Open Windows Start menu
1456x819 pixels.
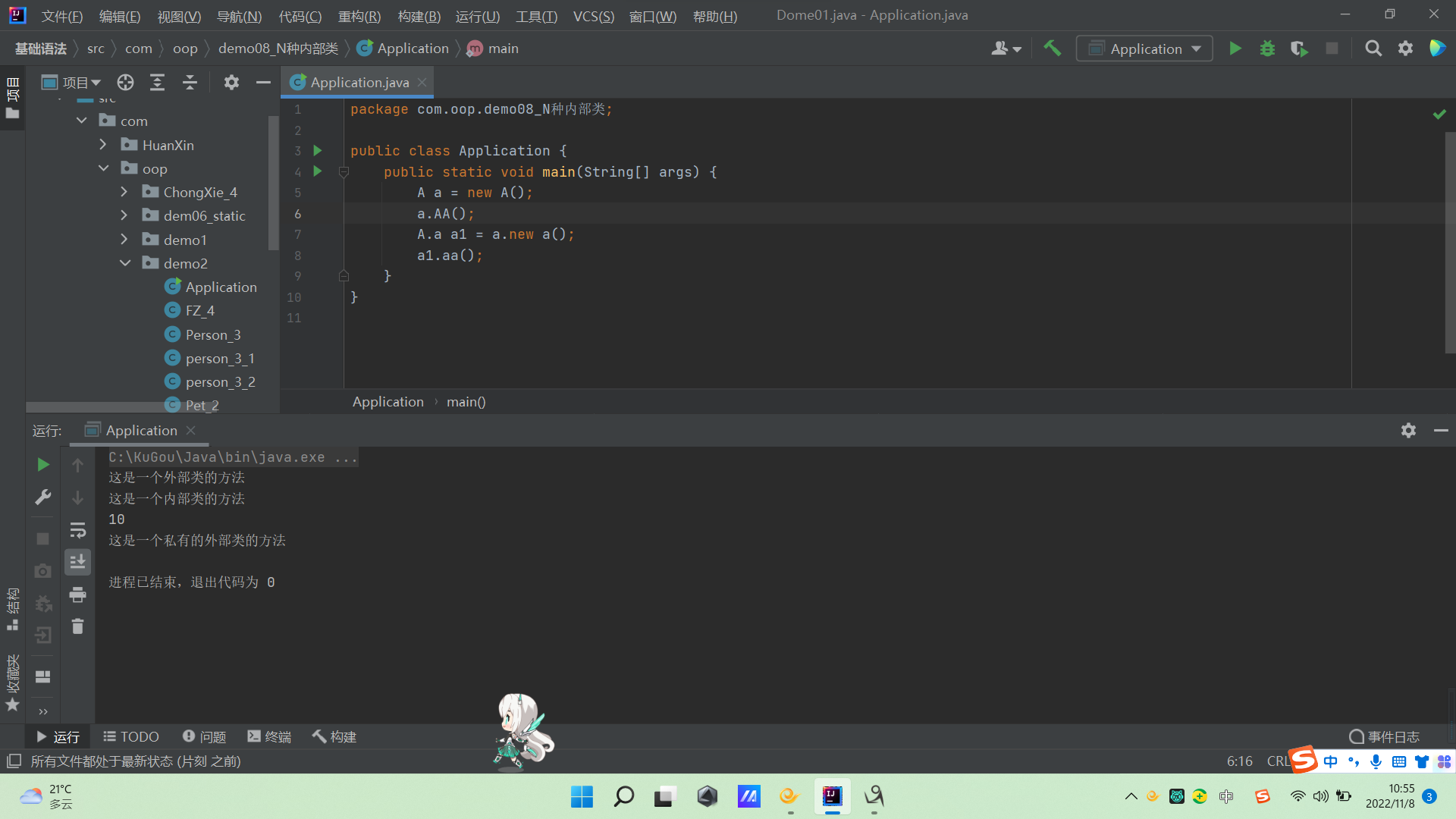point(582,796)
